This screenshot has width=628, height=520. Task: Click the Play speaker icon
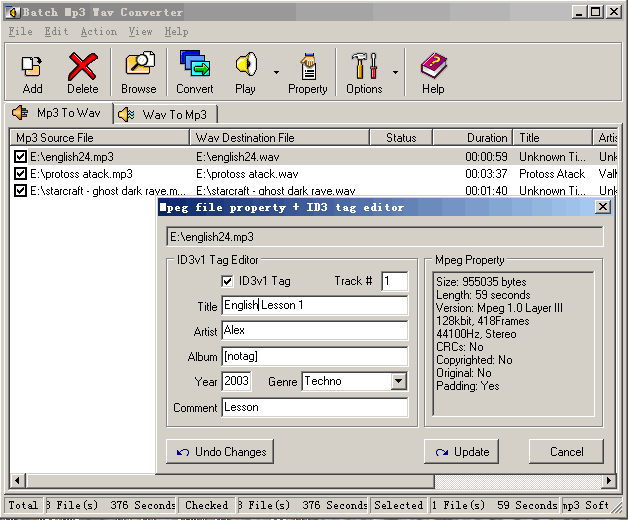246,64
